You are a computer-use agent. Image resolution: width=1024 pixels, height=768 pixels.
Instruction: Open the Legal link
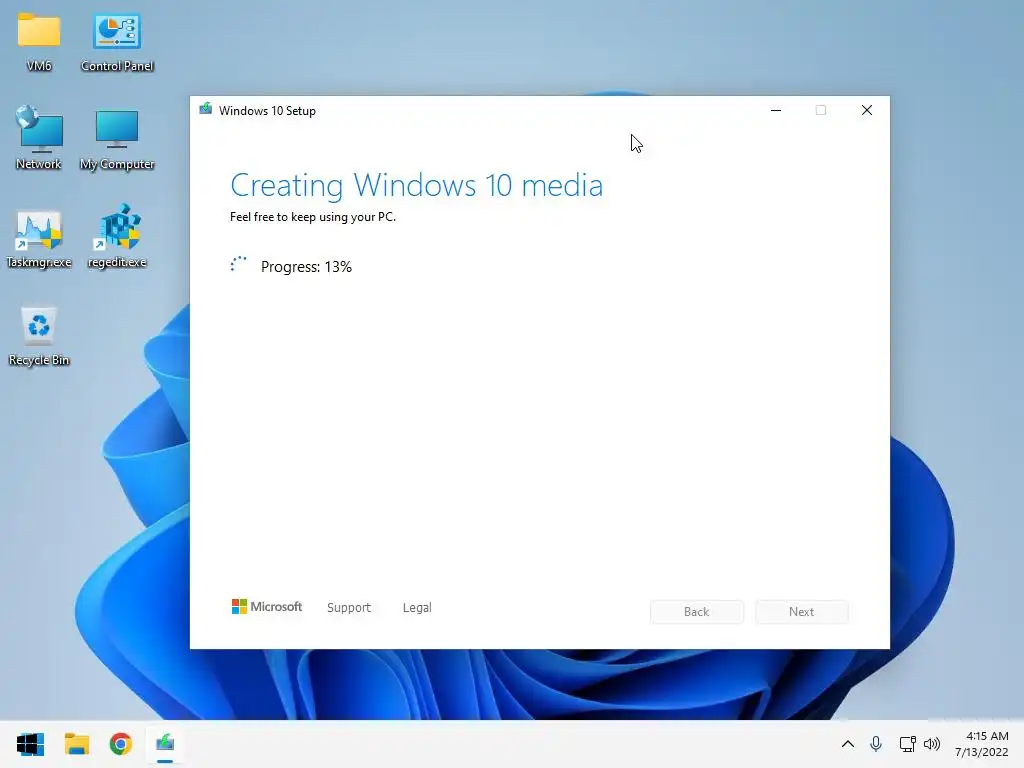(x=417, y=607)
